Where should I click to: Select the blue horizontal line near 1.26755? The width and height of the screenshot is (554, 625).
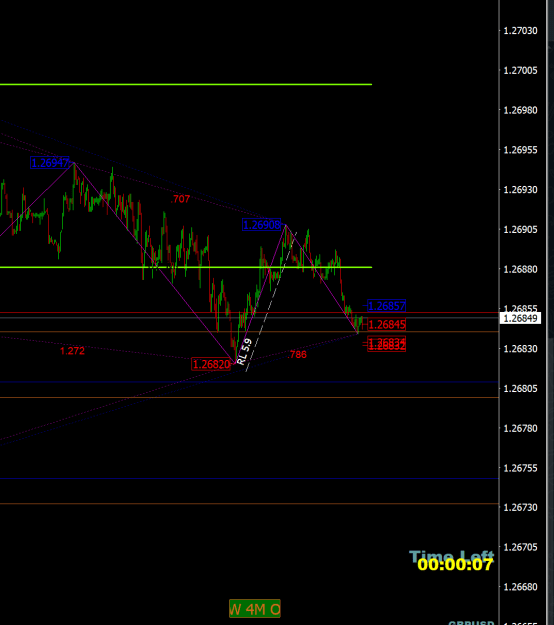[x=249, y=478]
